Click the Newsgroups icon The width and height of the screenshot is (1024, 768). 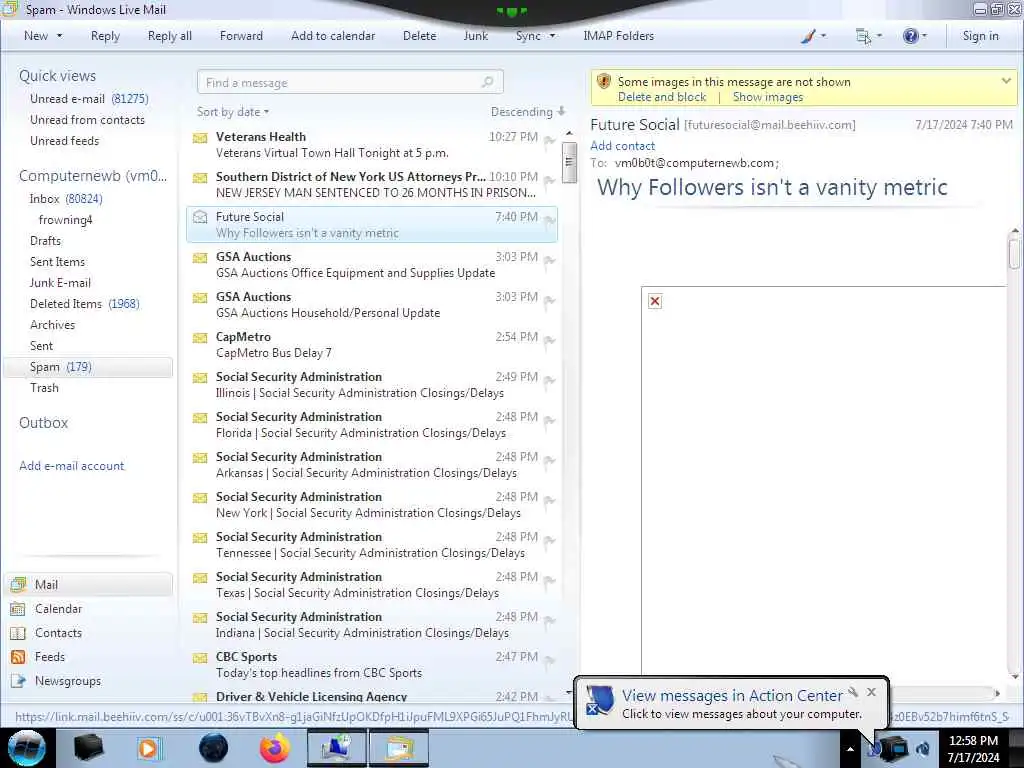[18, 681]
